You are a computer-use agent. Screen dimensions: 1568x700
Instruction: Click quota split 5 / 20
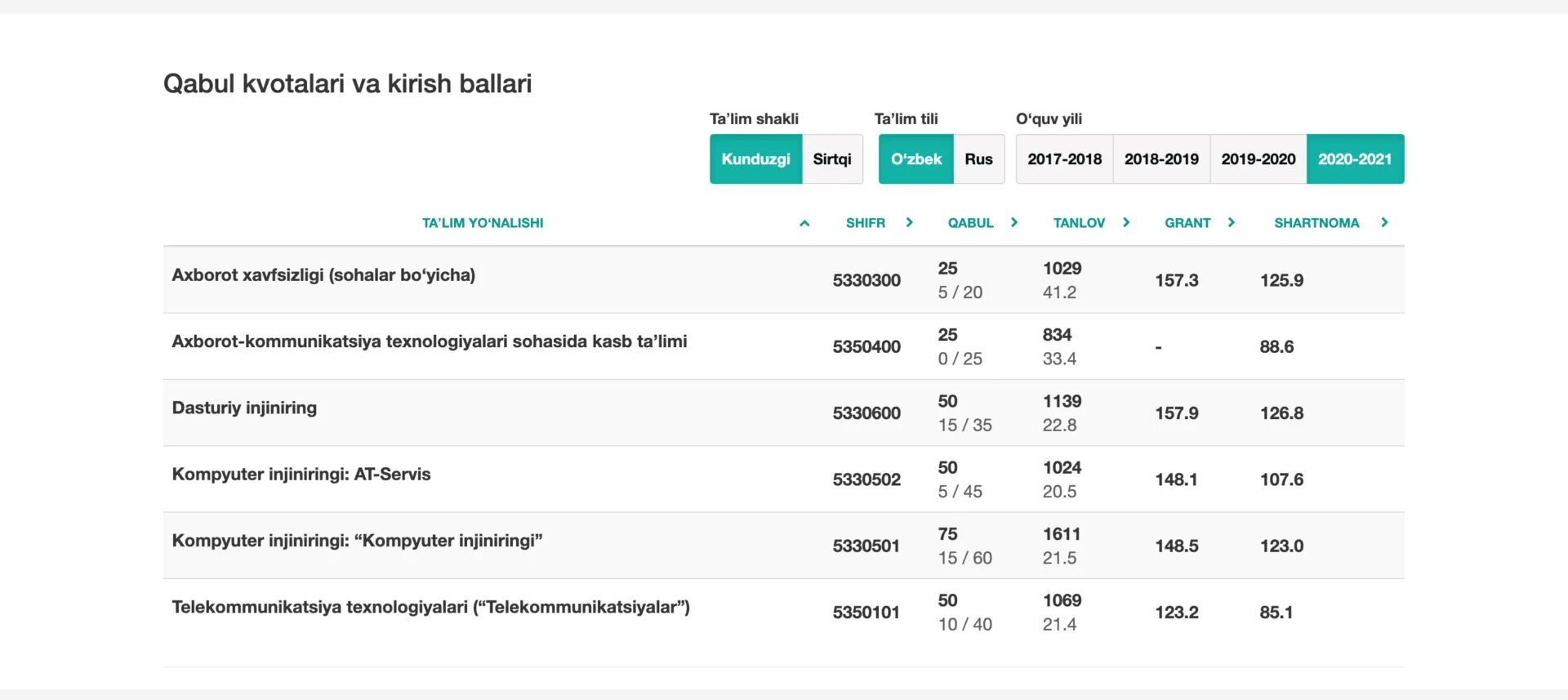tap(960, 292)
